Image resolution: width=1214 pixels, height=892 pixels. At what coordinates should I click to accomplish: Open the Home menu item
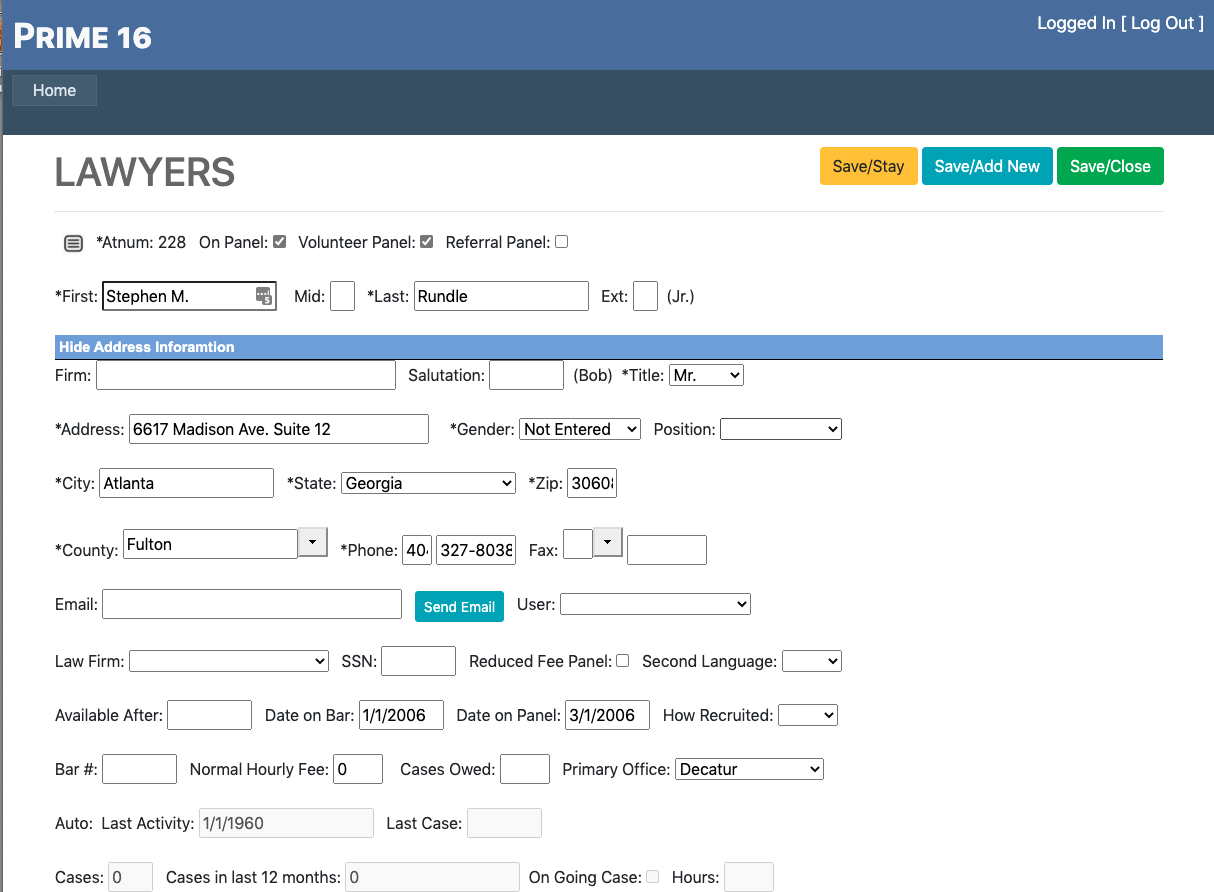(x=54, y=90)
